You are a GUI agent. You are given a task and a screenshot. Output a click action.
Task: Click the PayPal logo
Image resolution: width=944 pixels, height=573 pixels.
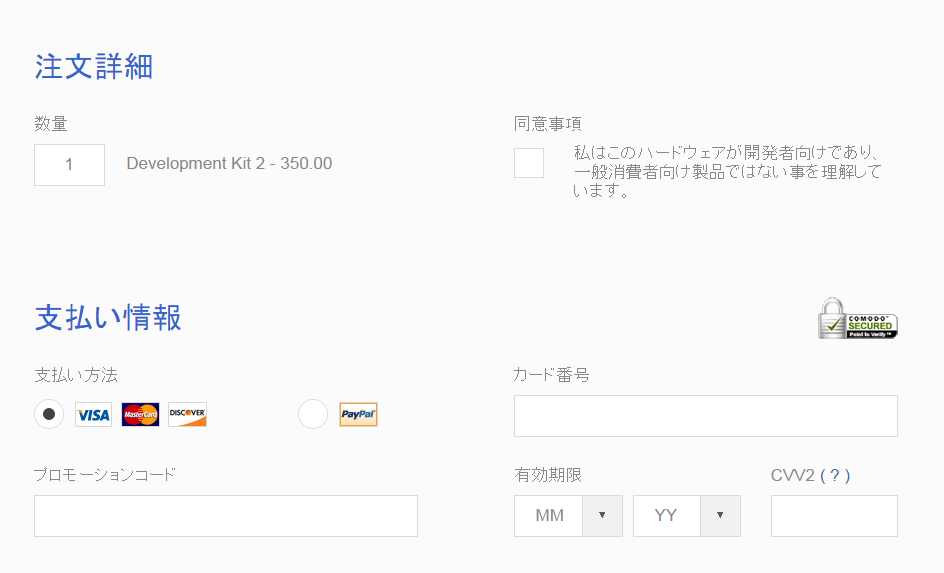point(358,415)
